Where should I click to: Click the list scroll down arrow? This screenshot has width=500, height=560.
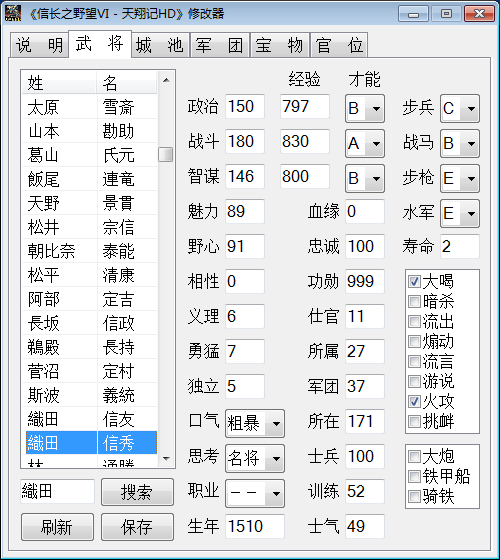[166, 458]
